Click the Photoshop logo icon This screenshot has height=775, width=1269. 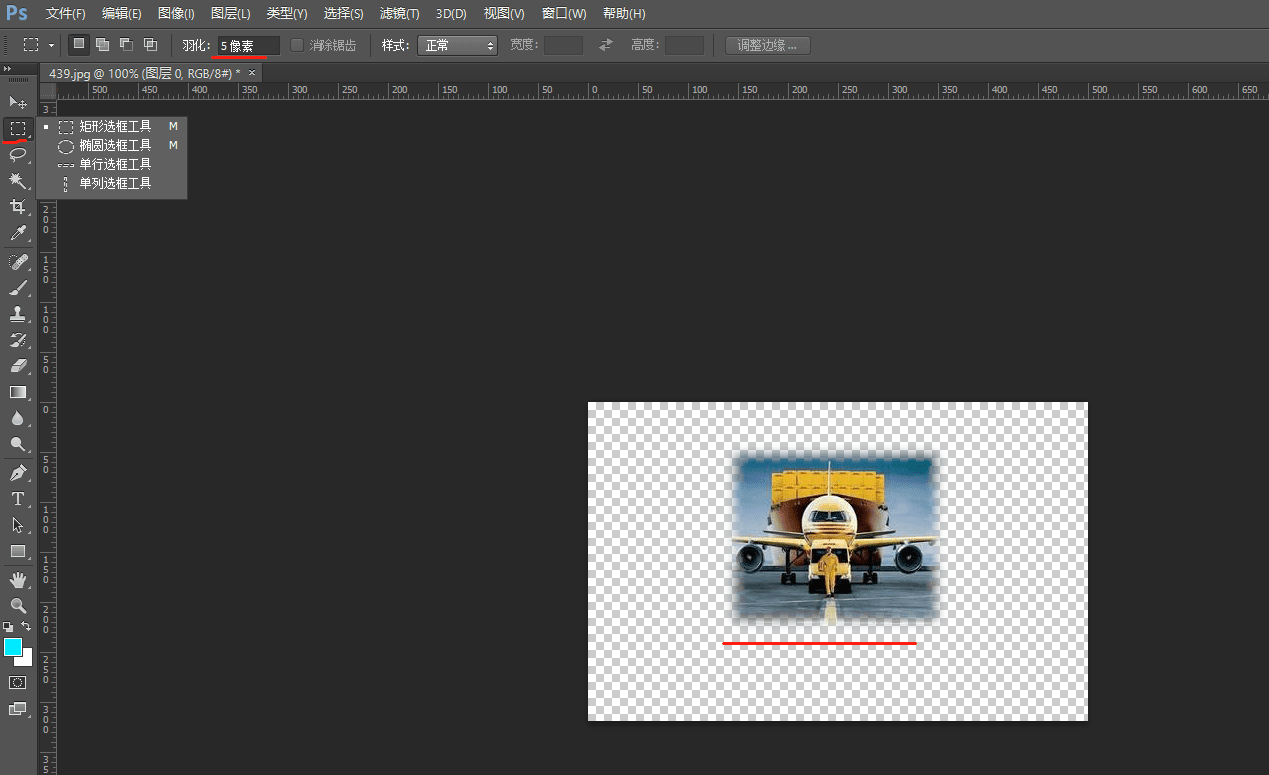tap(17, 13)
